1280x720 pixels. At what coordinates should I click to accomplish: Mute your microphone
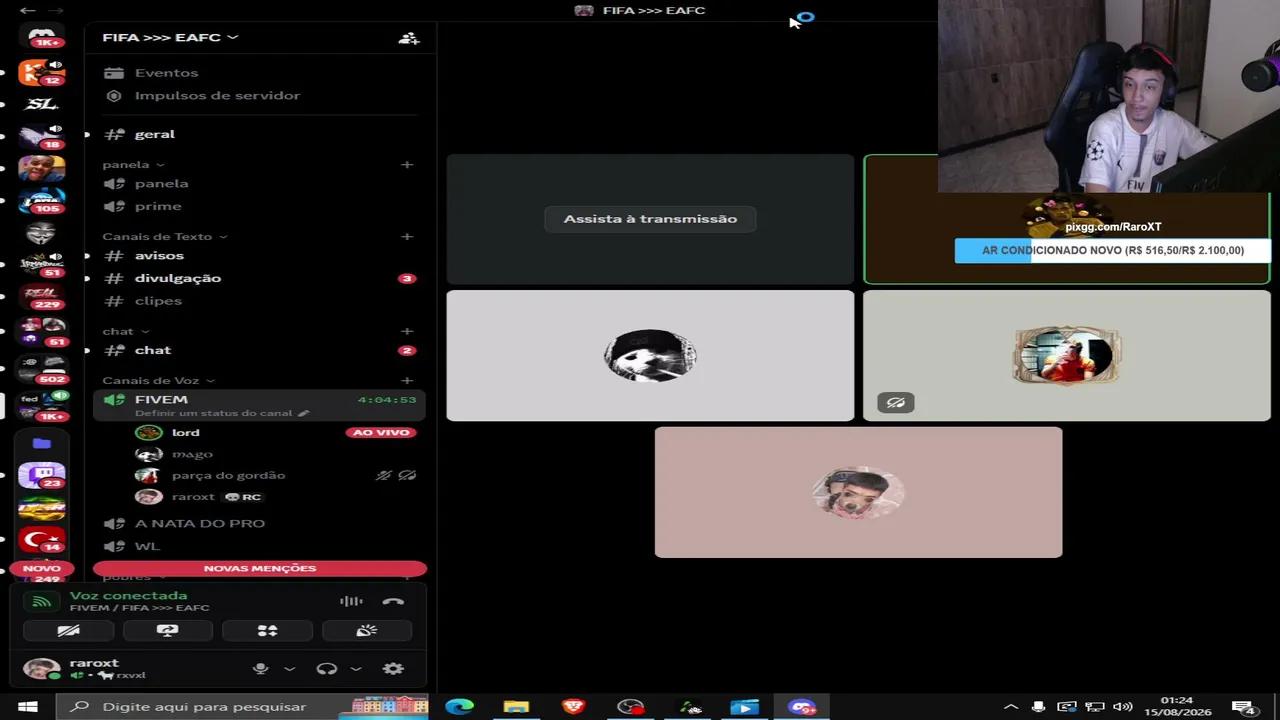(x=261, y=669)
